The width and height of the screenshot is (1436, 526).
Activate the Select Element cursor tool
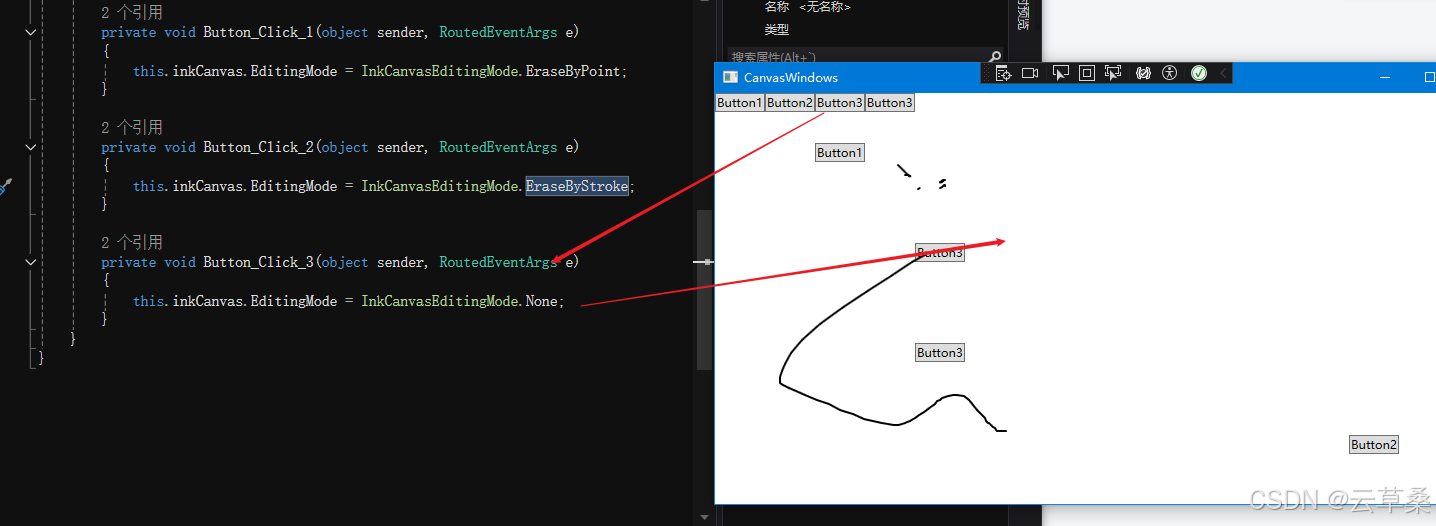tap(1061, 73)
